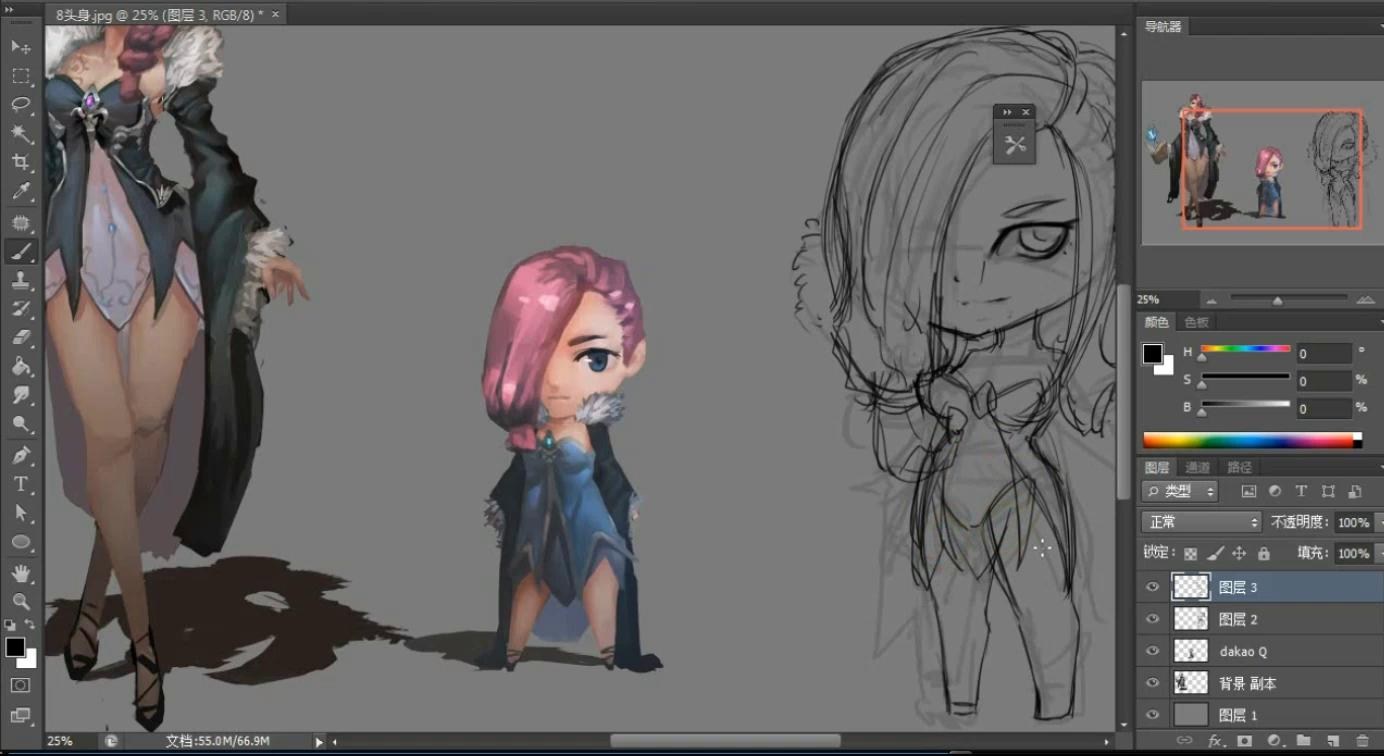Toggle Quick Mask mode
1384x756 pixels.
(20, 686)
